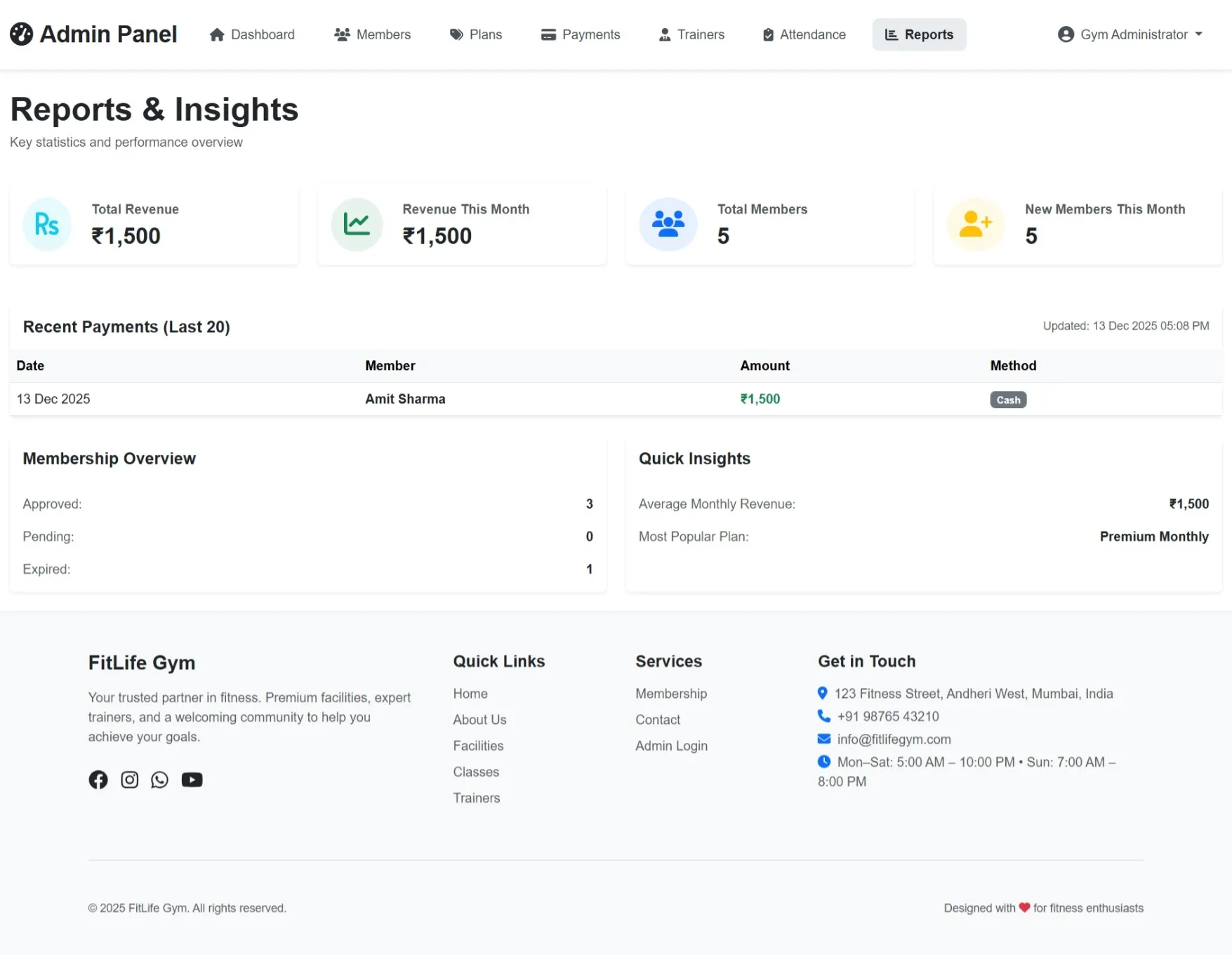Image resolution: width=1232 pixels, height=955 pixels.
Task: Go to the Attendance section
Action: tap(803, 34)
